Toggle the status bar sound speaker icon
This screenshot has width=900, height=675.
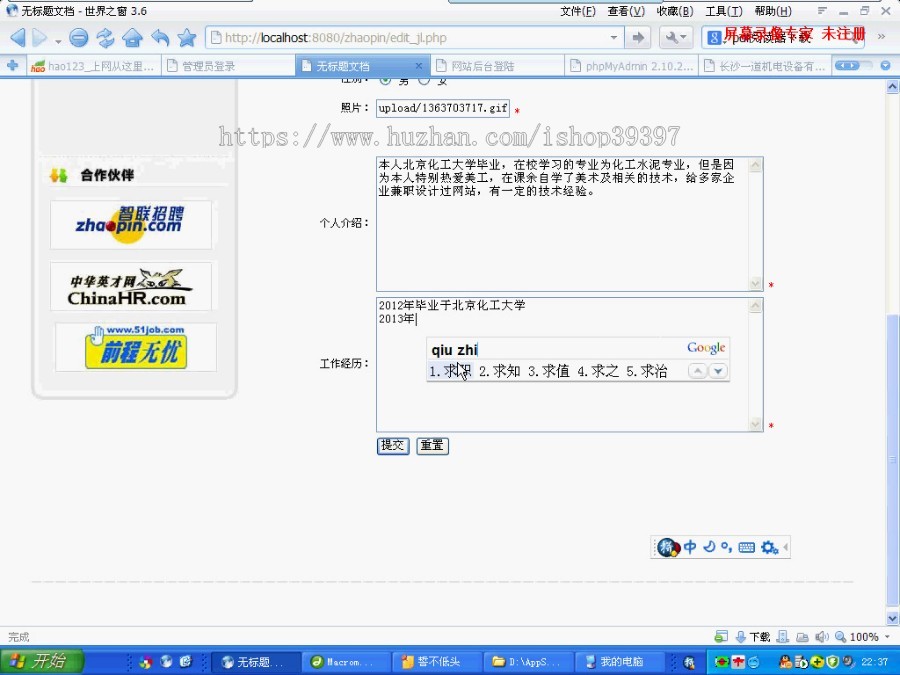pos(821,637)
